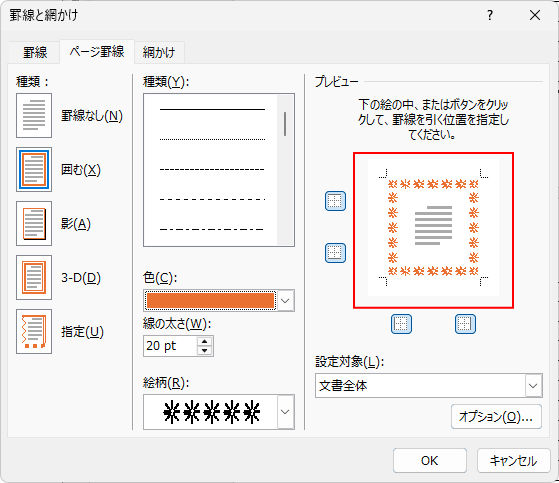Open the 色 color dropdown arrow
Screen dimensions: 559x483
pyautogui.click(x=285, y=301)
